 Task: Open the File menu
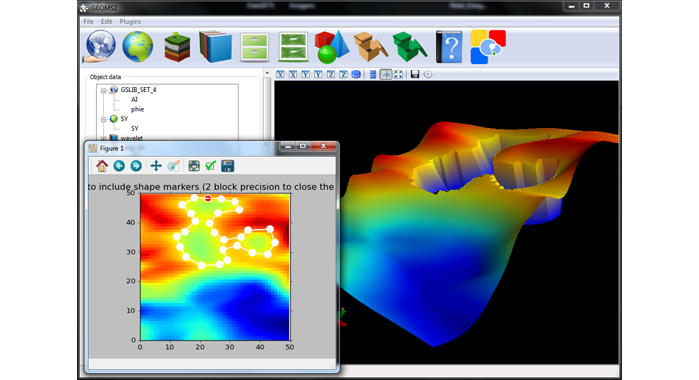click(88, 21)
